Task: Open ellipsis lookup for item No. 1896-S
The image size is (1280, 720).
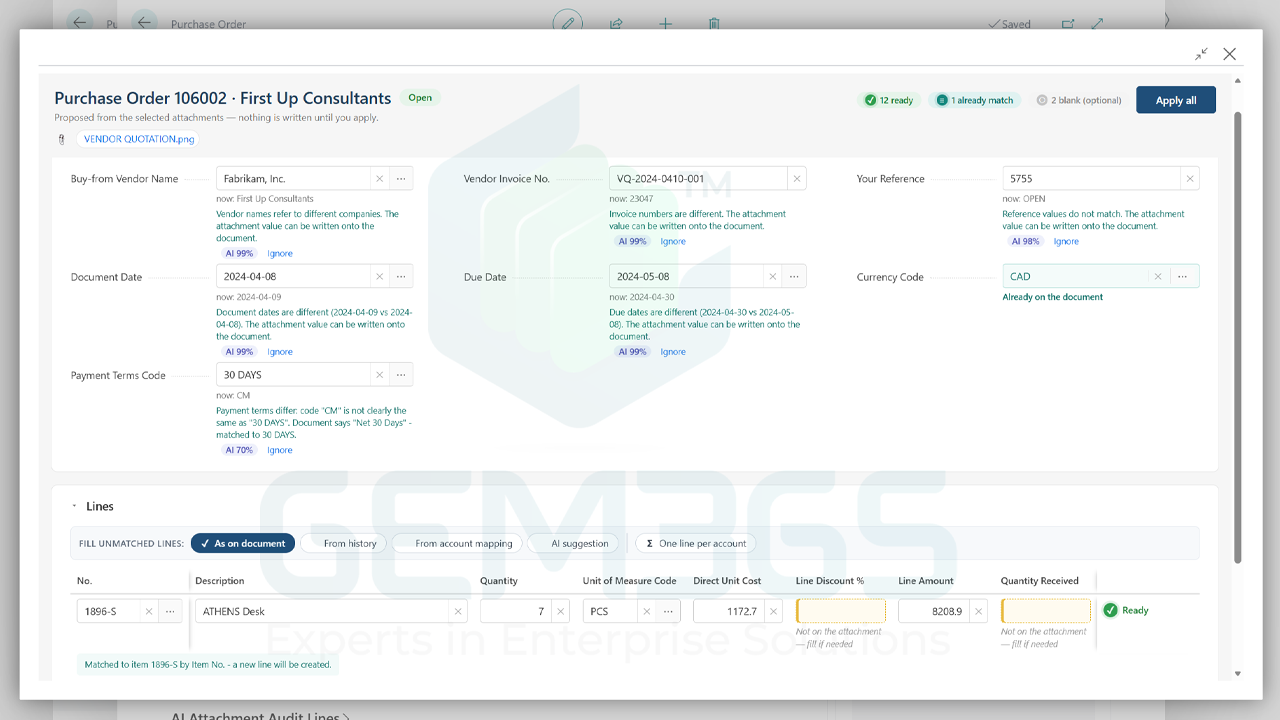Action: coord(171,611)
